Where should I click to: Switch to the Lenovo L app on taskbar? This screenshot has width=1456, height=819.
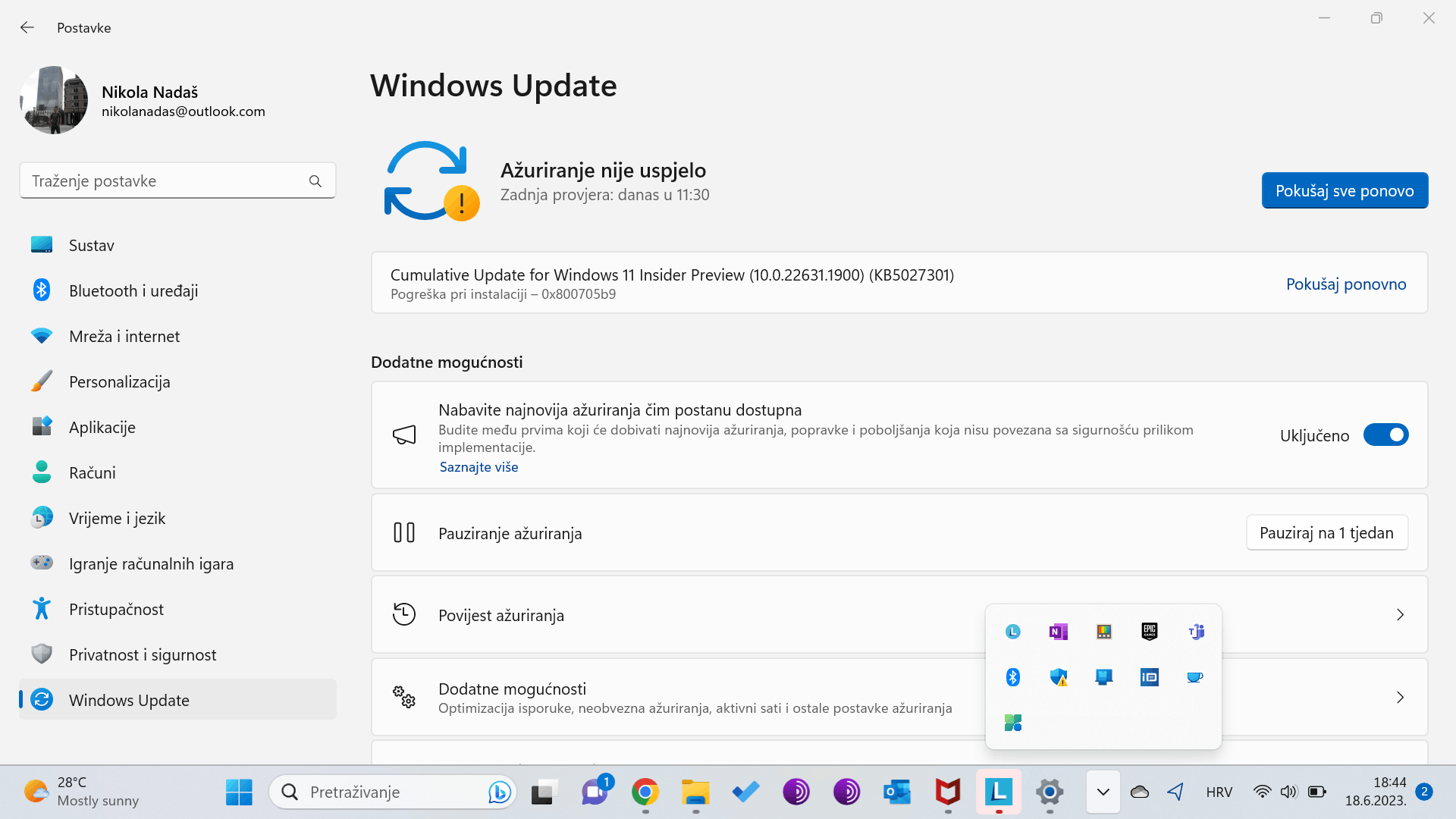click(999, 792)
